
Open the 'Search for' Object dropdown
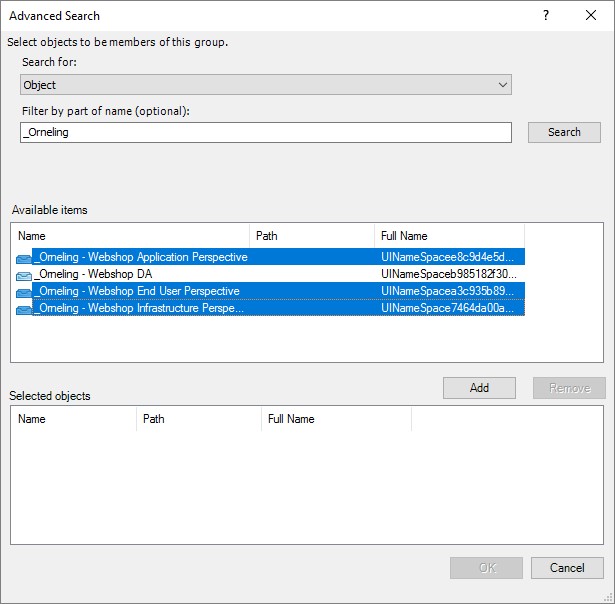266,85
